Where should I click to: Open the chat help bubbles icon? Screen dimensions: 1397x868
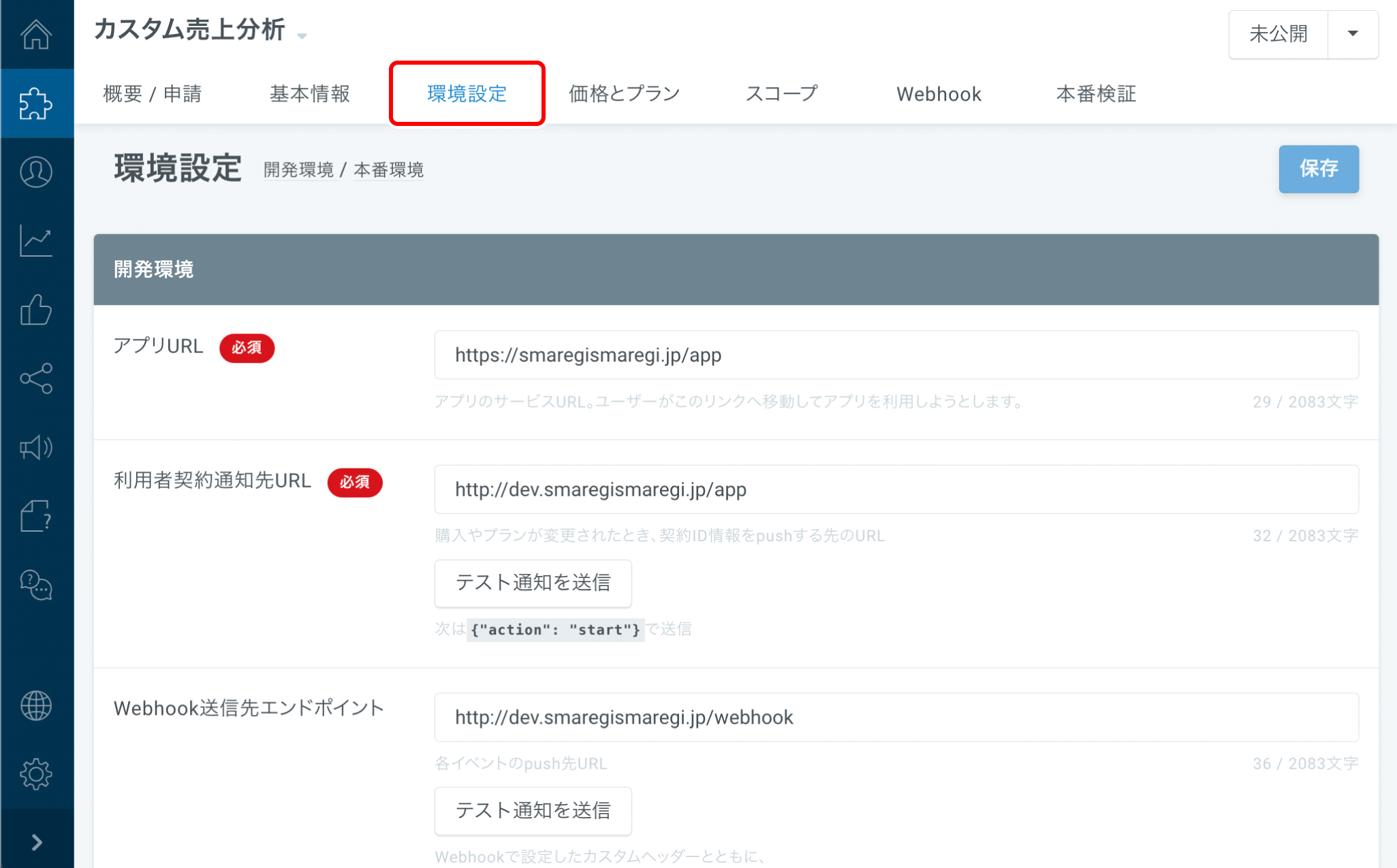click(36, 585)
